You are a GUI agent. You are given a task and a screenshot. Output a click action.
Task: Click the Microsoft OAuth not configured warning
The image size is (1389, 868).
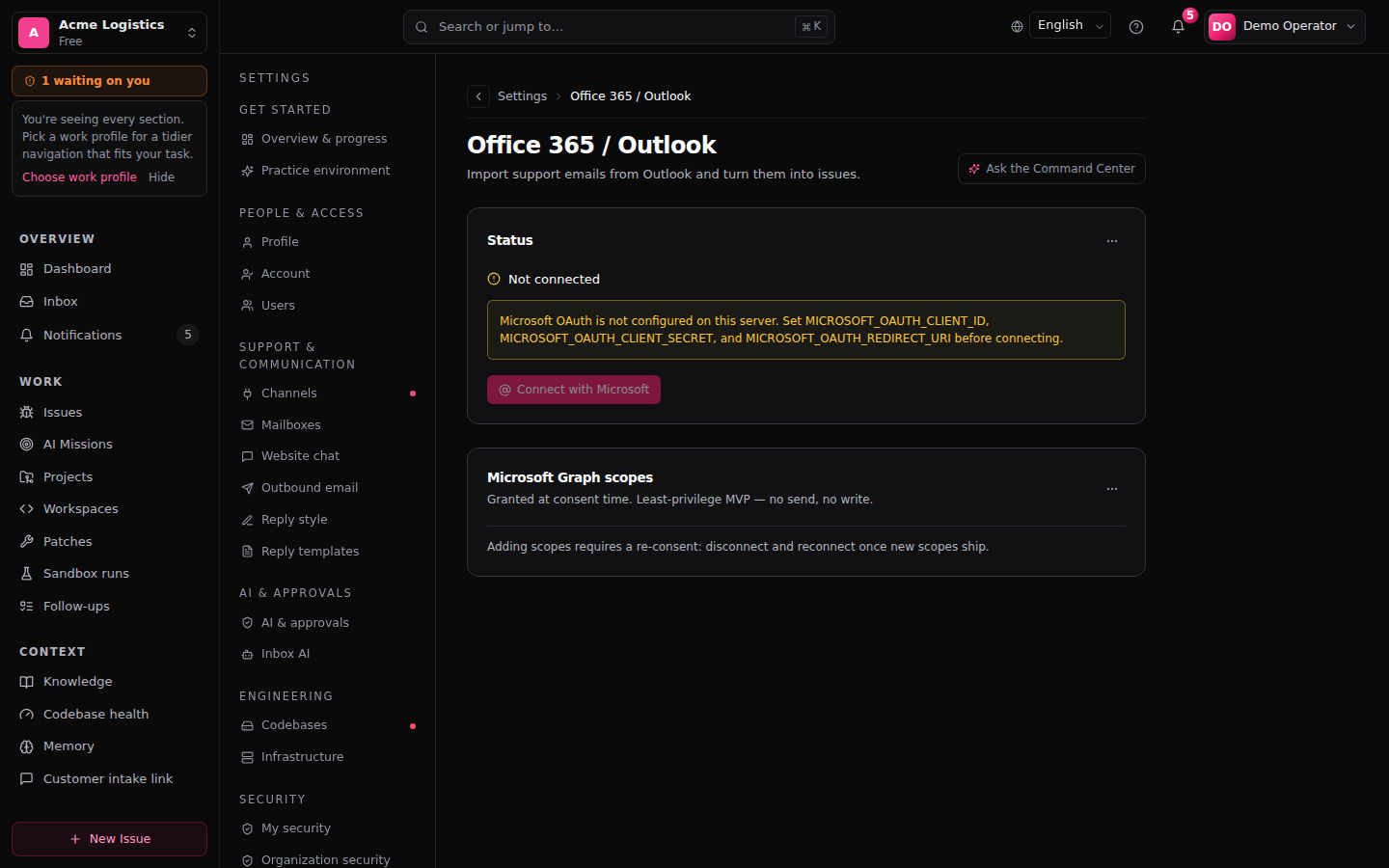click(x=806, y=330)
